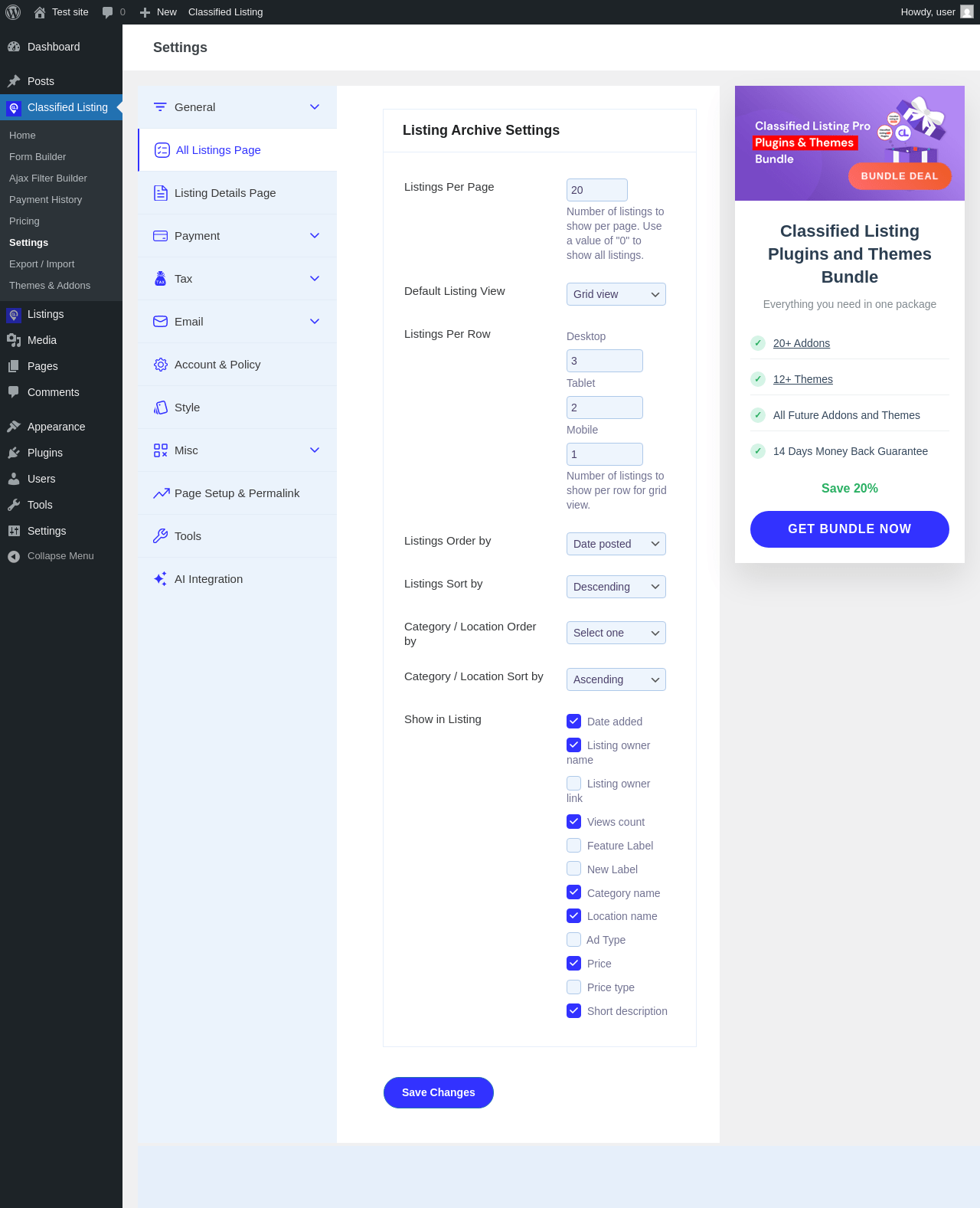Click the Listings Per Page input field
Screen dimensions: 980x1208
click(x=597, y=190)
